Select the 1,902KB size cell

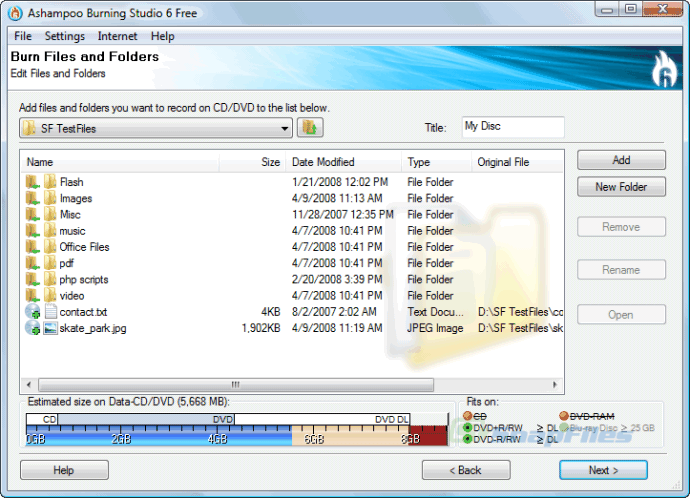click(x=261, y=328)
